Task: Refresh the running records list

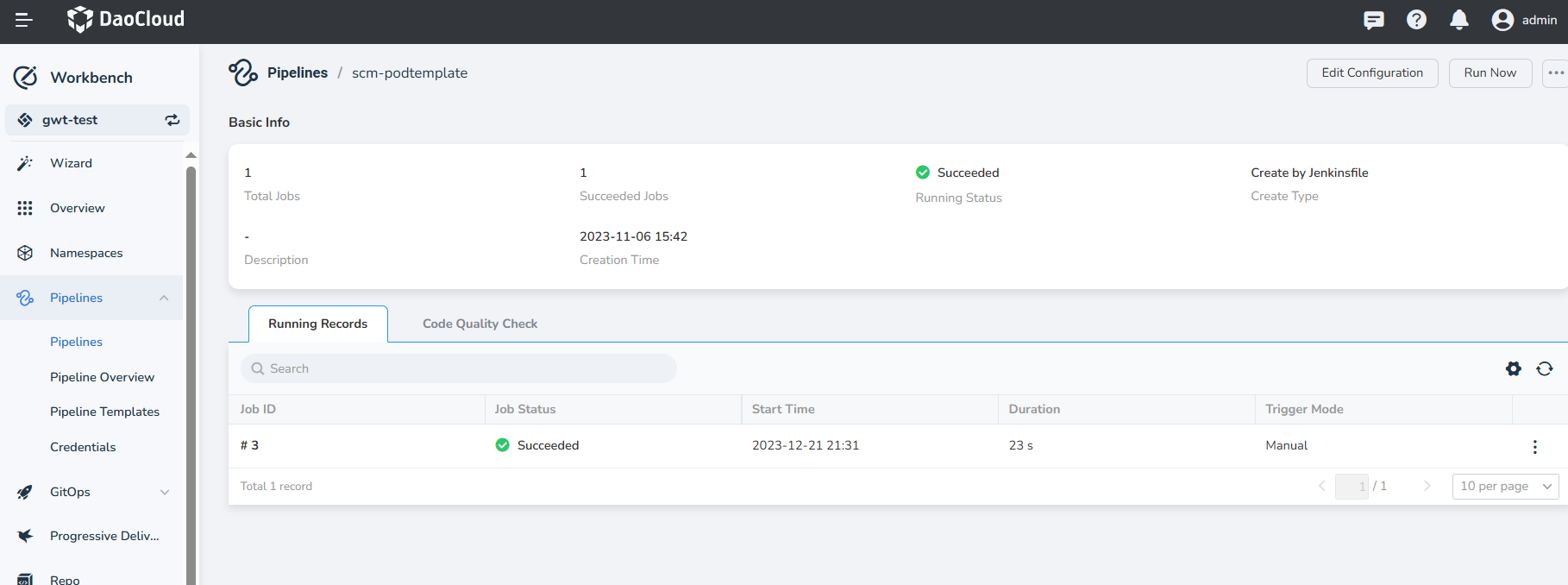Action: [1545, 368]
